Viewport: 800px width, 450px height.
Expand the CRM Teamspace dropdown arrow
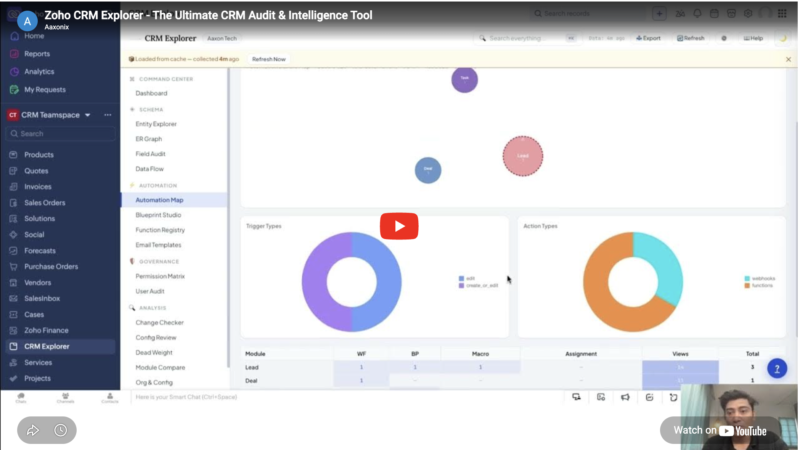pos(88,115)
